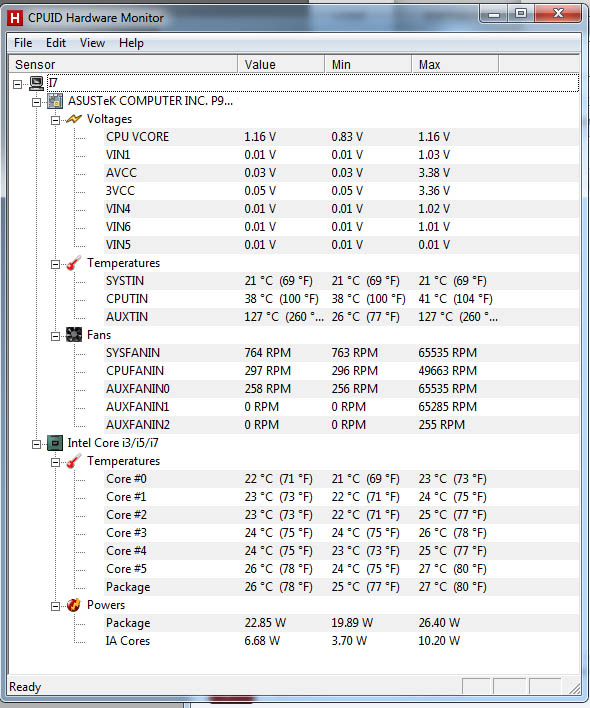The width and height of the screenshot is (590, 708).
Task: Collapse the Powers section
Action: click(55, 606)
